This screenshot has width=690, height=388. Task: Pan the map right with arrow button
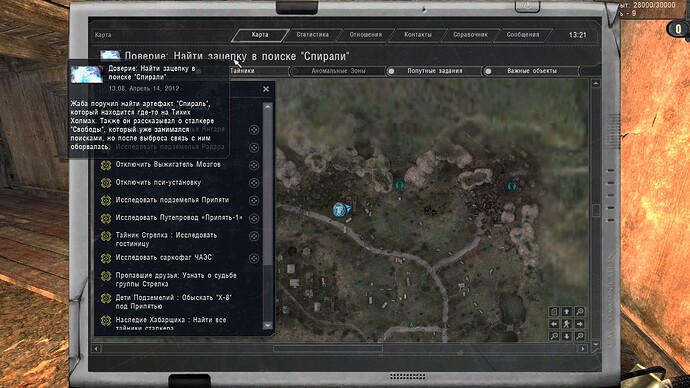coord(580,324)
